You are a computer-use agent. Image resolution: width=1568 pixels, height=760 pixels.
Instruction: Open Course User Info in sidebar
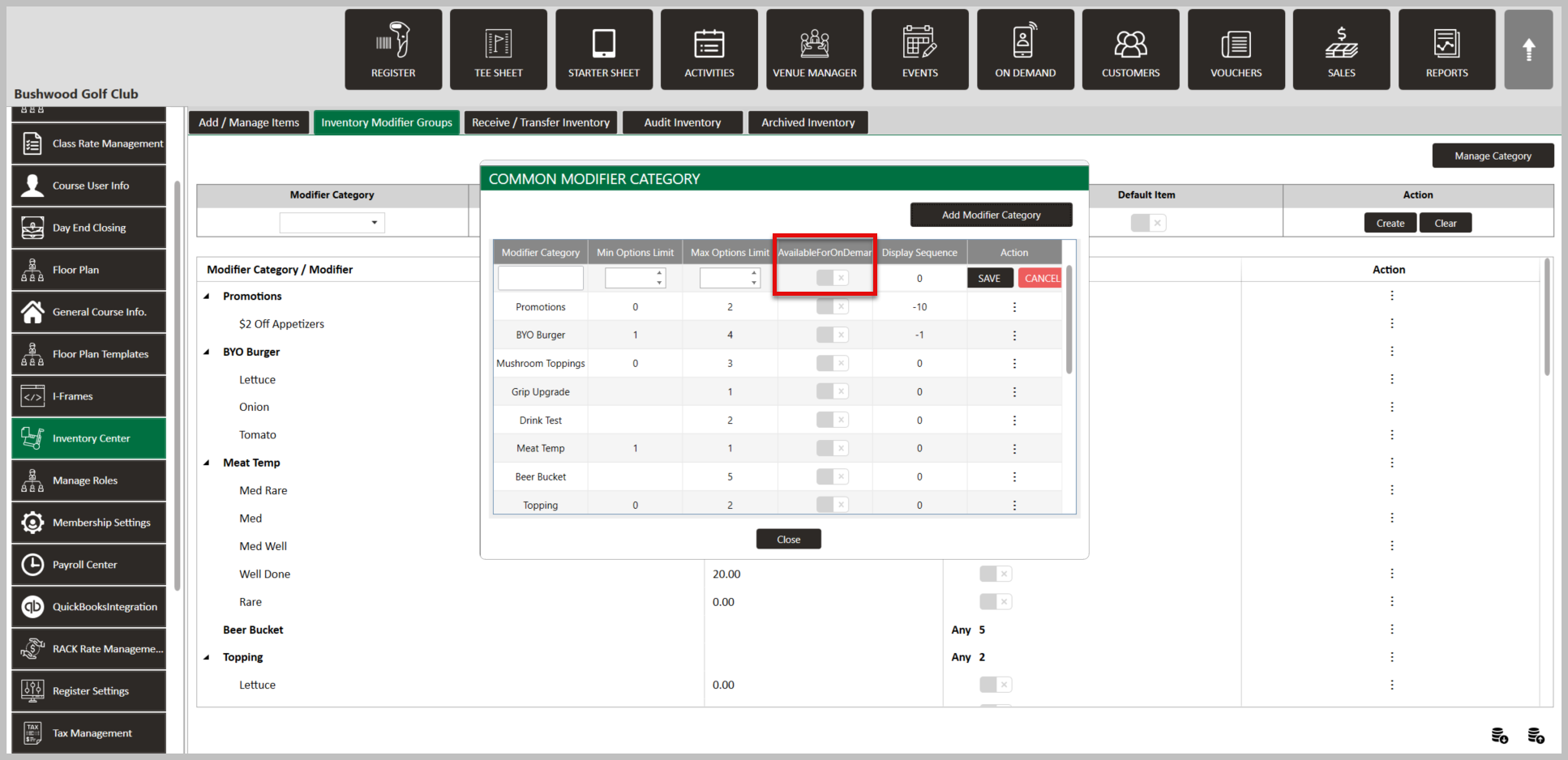[x=89, y=186]
